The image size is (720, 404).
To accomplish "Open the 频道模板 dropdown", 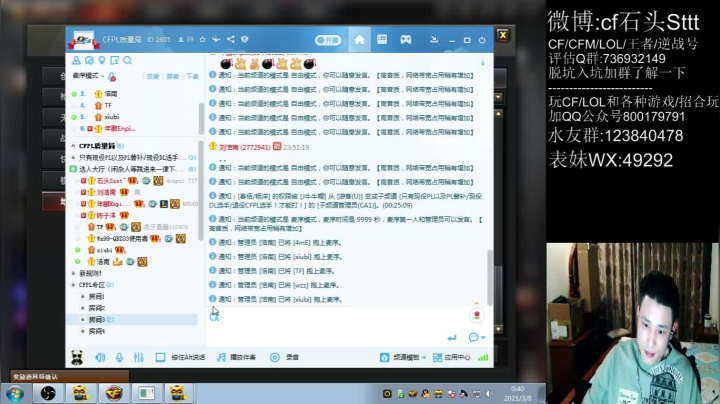I will coord(403,357).
